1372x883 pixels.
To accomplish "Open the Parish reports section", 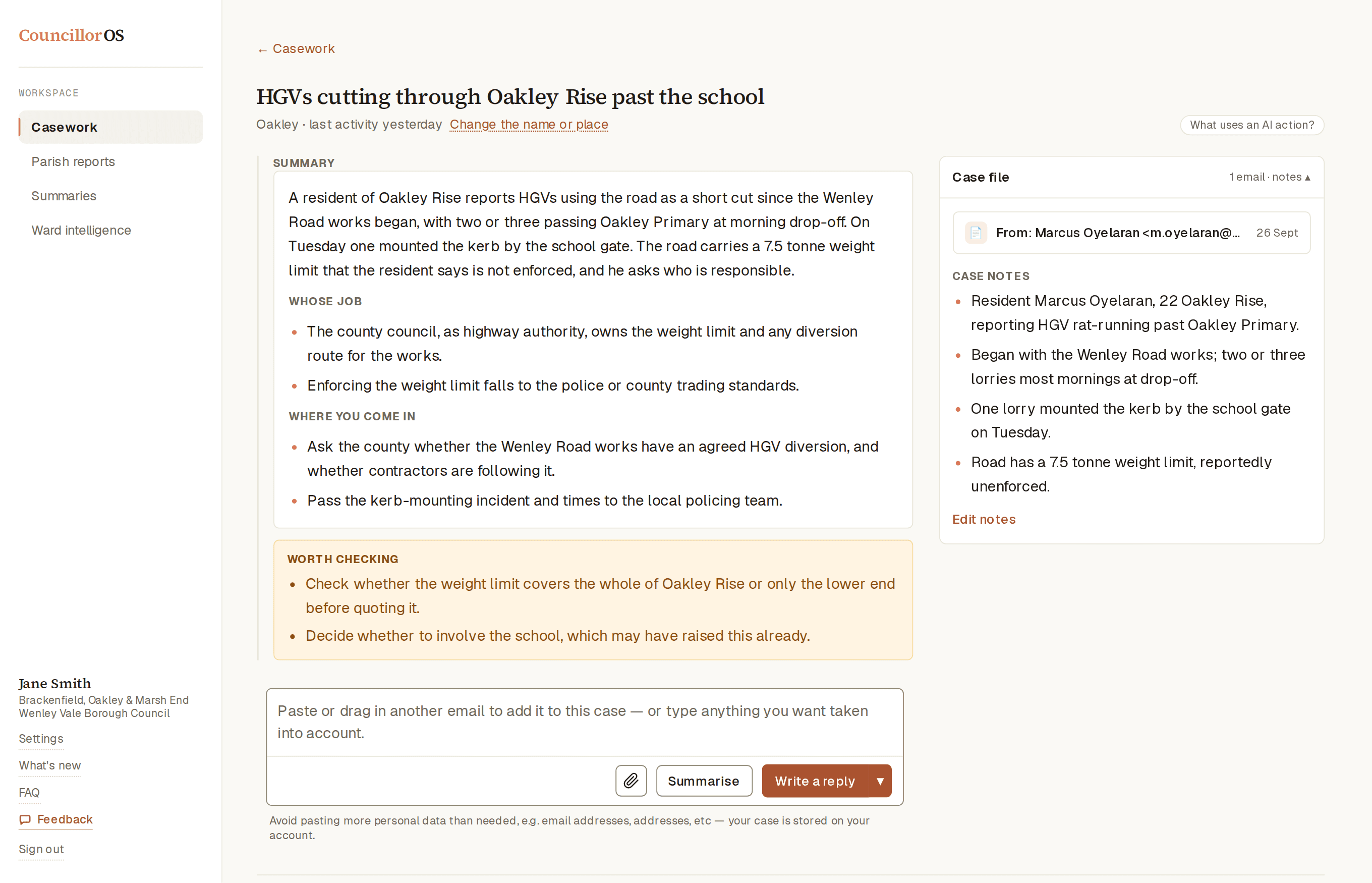I will (x=73, y=161).
